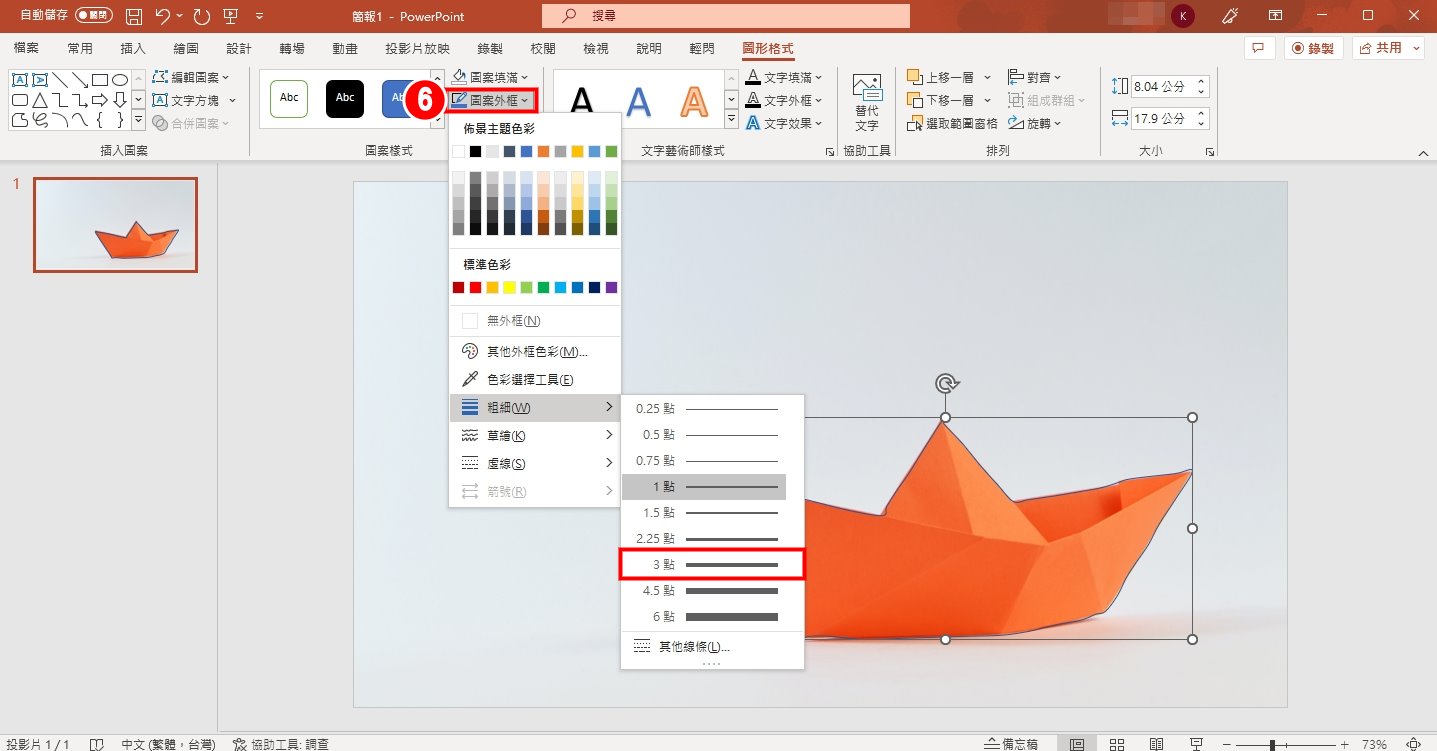Open the 文字外框 dropdown
This screenshot has width=1437, height=751.
pyautogui.click(x=785, y=100)
